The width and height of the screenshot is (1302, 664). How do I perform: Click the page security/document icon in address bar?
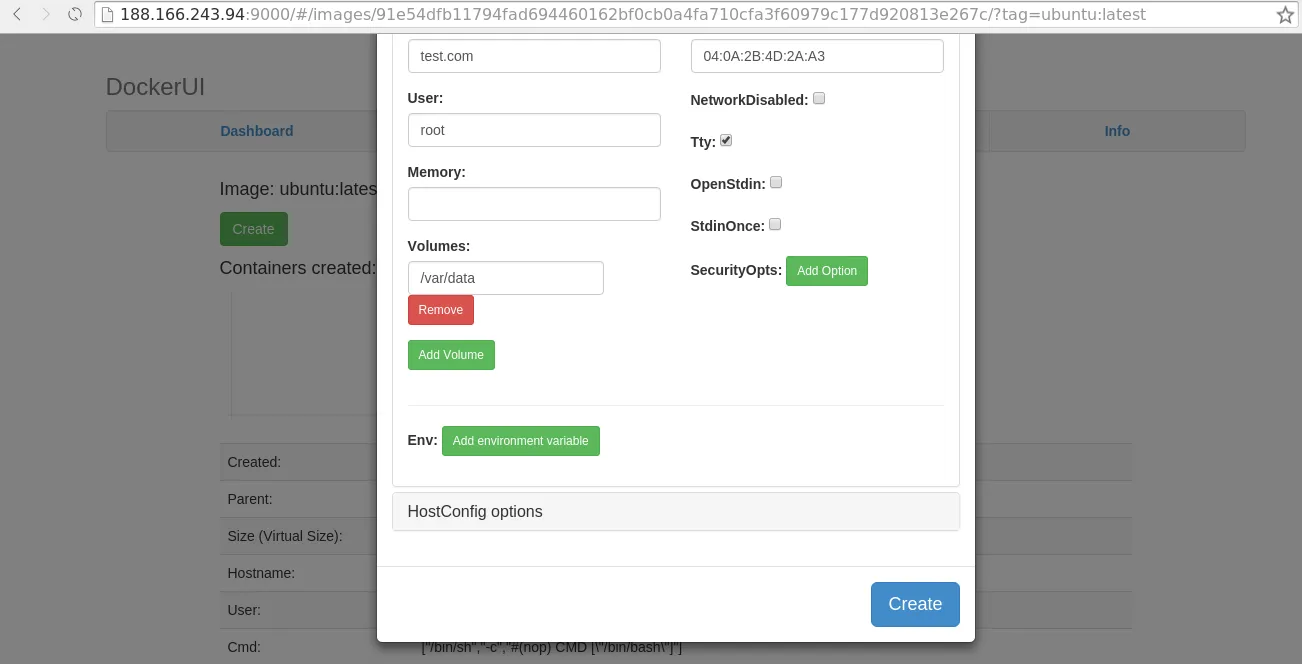(x=105, y=14)
